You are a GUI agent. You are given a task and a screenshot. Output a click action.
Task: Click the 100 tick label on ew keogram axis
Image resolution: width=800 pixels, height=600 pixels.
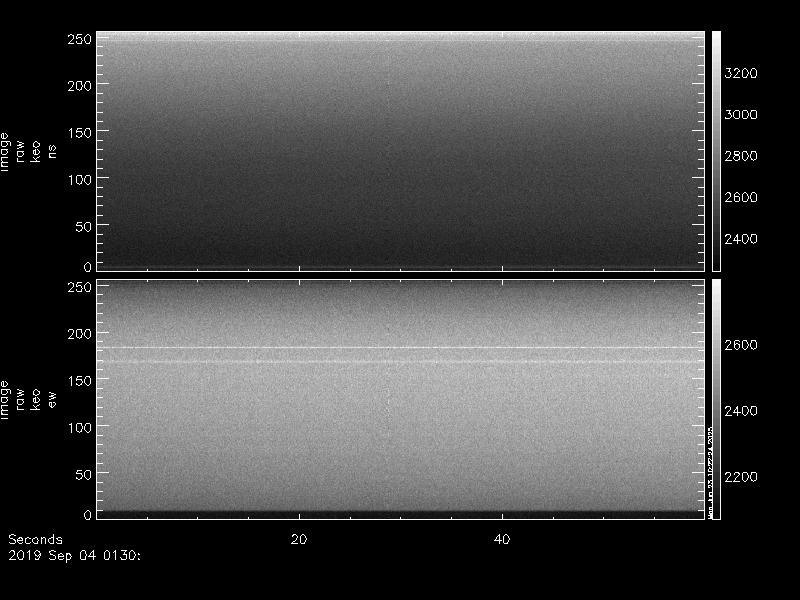pyautogui.click(x=79, y=428)
